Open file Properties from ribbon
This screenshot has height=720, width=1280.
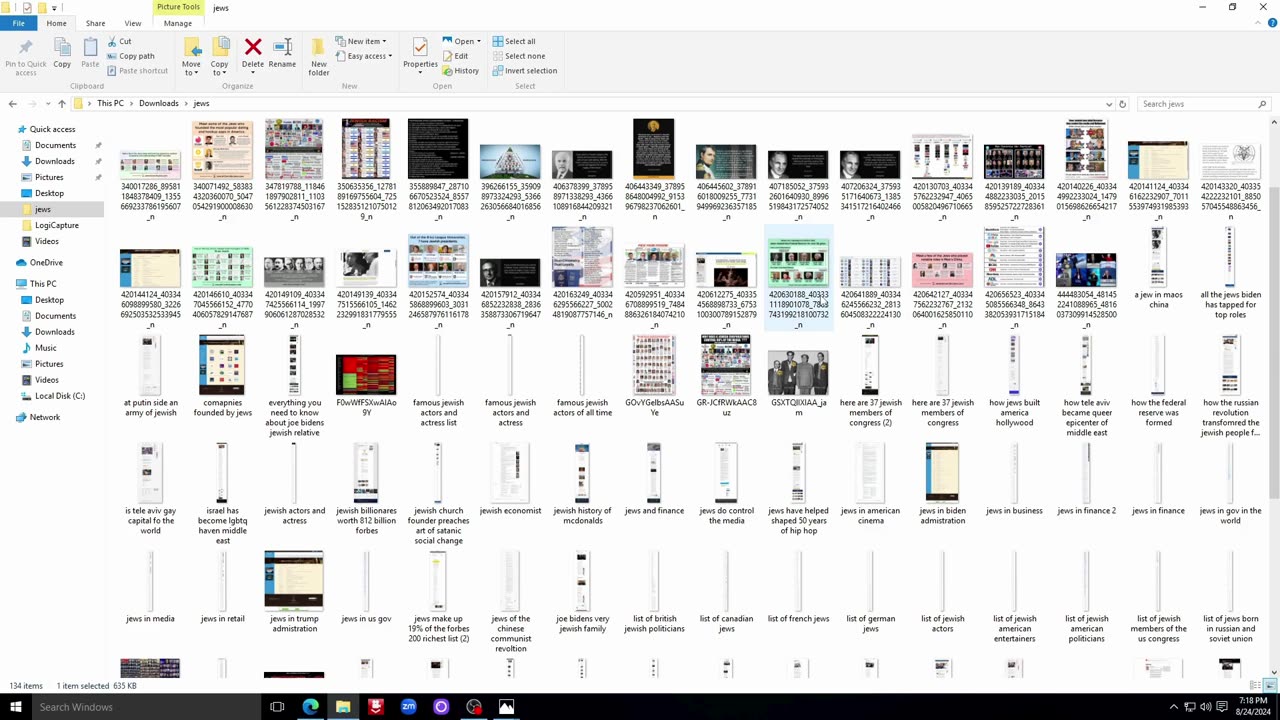tap(420, 55)
